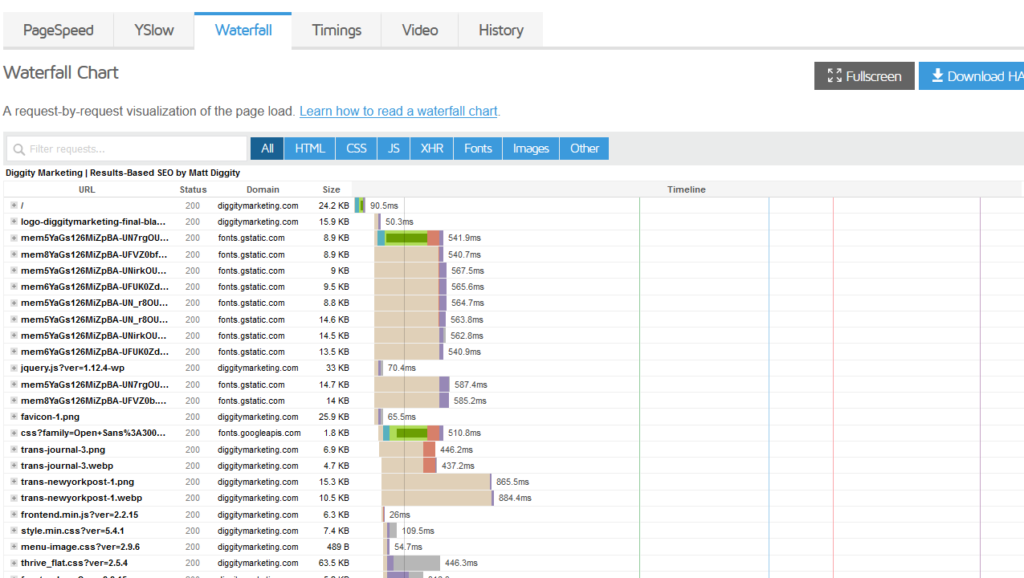The width and height of the screenshot is (1024, 578).
Task: Click the Download HAR arrow icon
Action: [x=938, y=76]
